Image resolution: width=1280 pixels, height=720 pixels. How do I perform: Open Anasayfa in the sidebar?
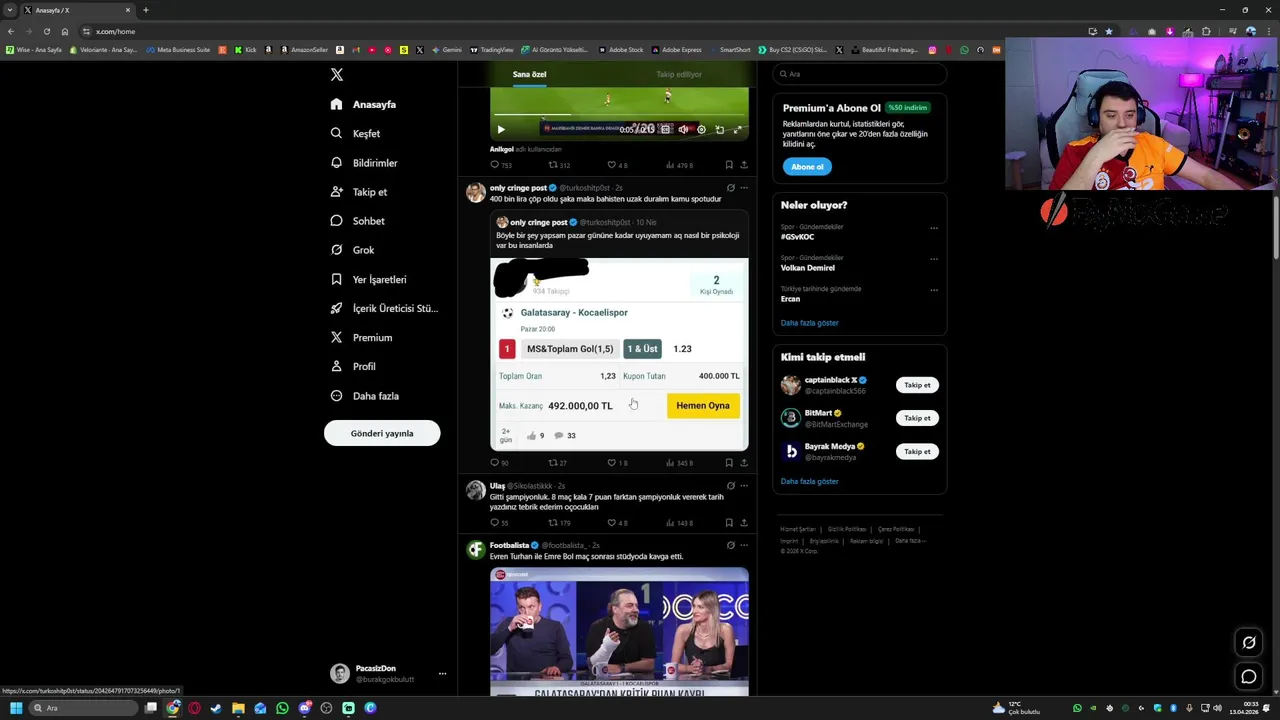click(x=364, y=104)
